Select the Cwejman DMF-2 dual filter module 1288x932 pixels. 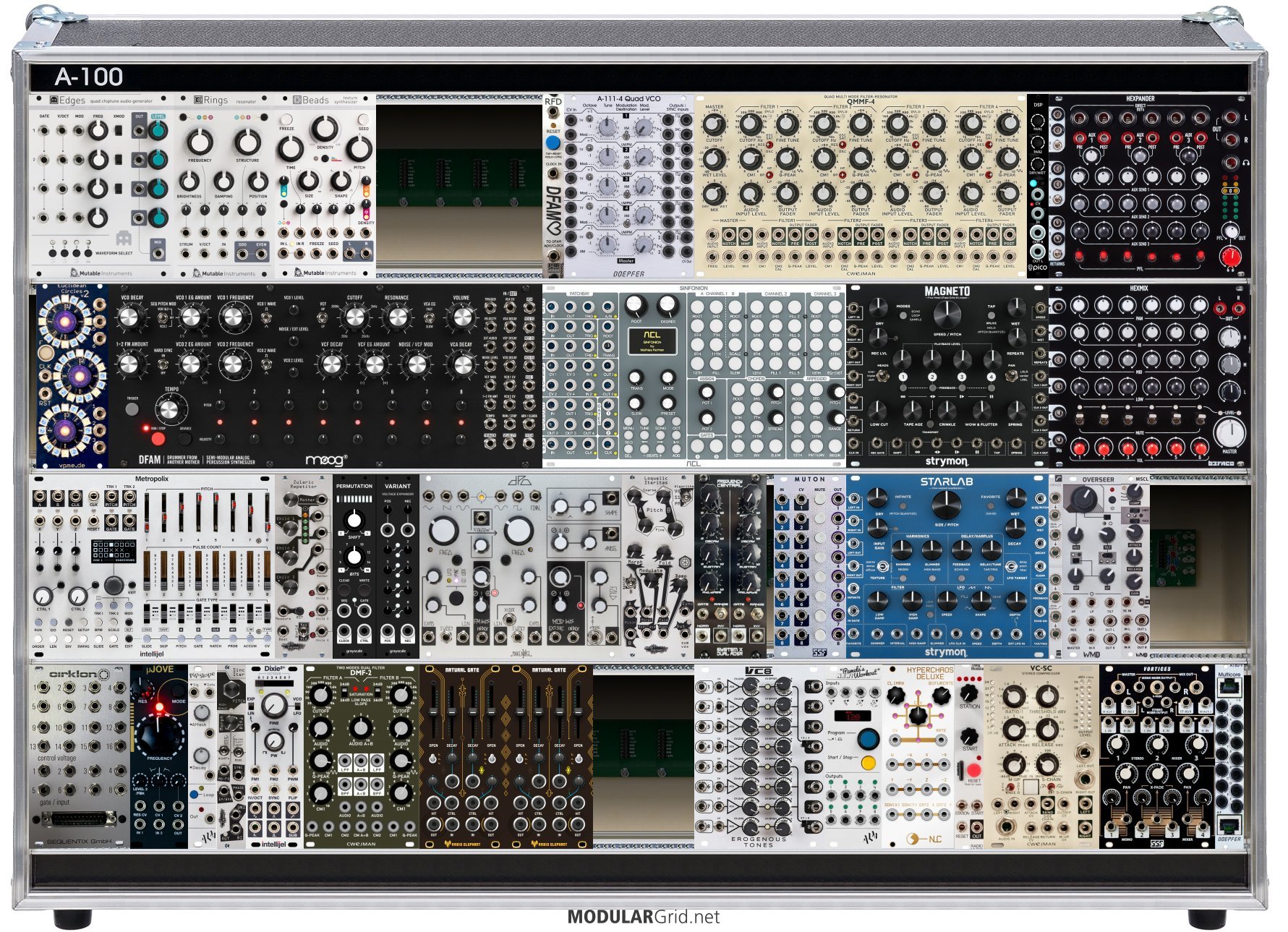click(362, 756)
